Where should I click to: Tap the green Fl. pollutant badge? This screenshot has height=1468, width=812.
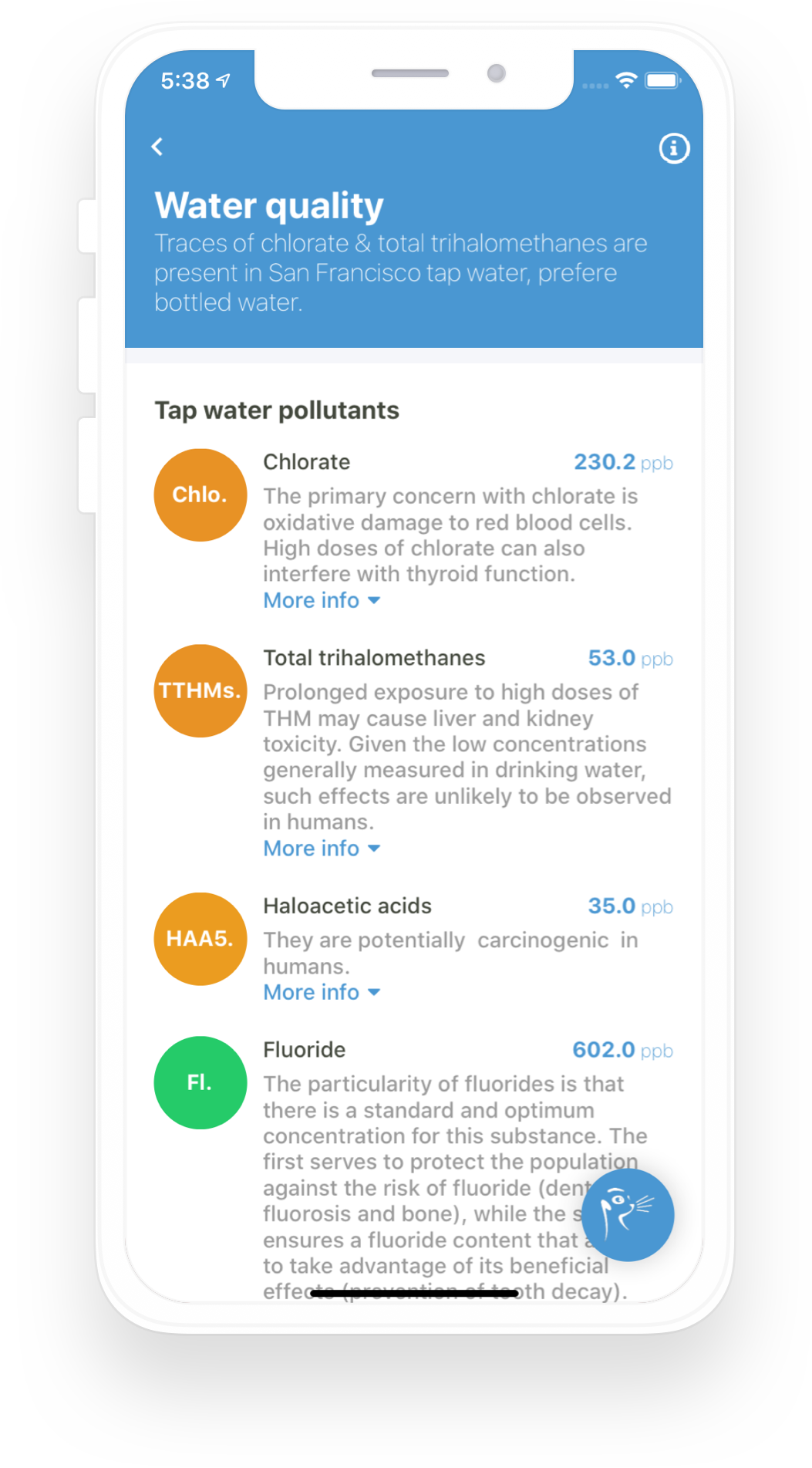(x=200, y=1082)
